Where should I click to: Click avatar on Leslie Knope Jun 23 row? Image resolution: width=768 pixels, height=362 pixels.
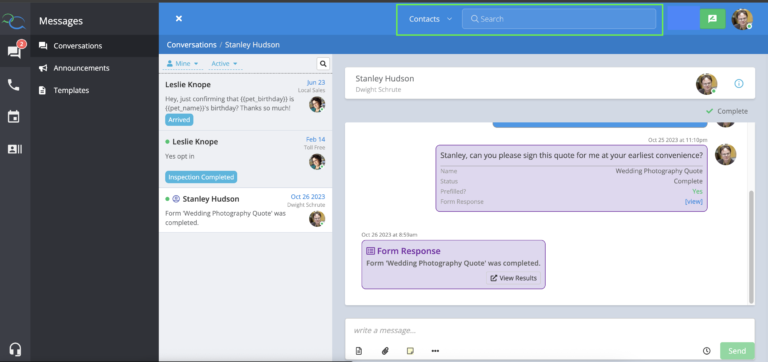tap(317, 104)
